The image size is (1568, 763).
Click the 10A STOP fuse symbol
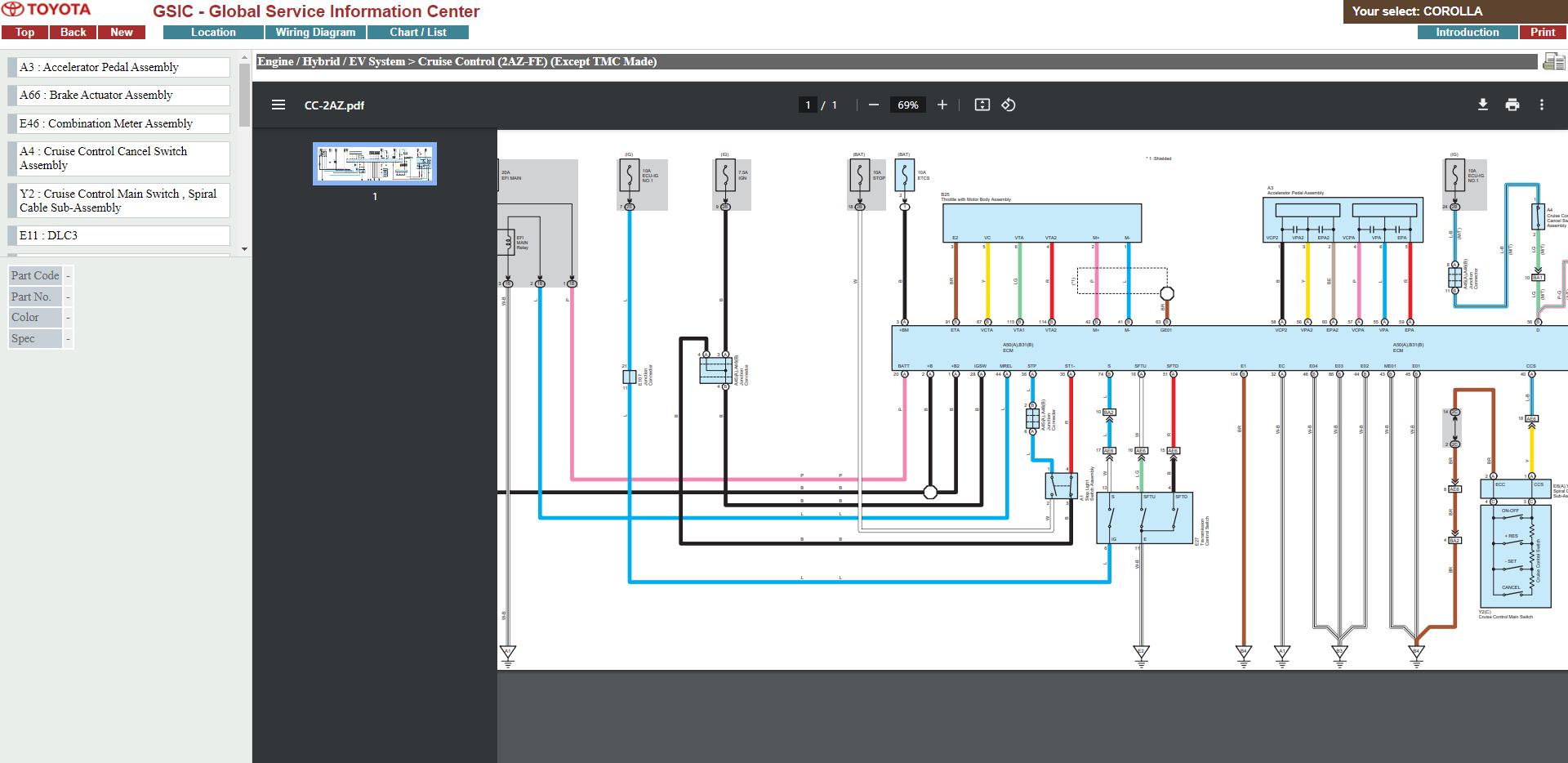coord(859,176)
